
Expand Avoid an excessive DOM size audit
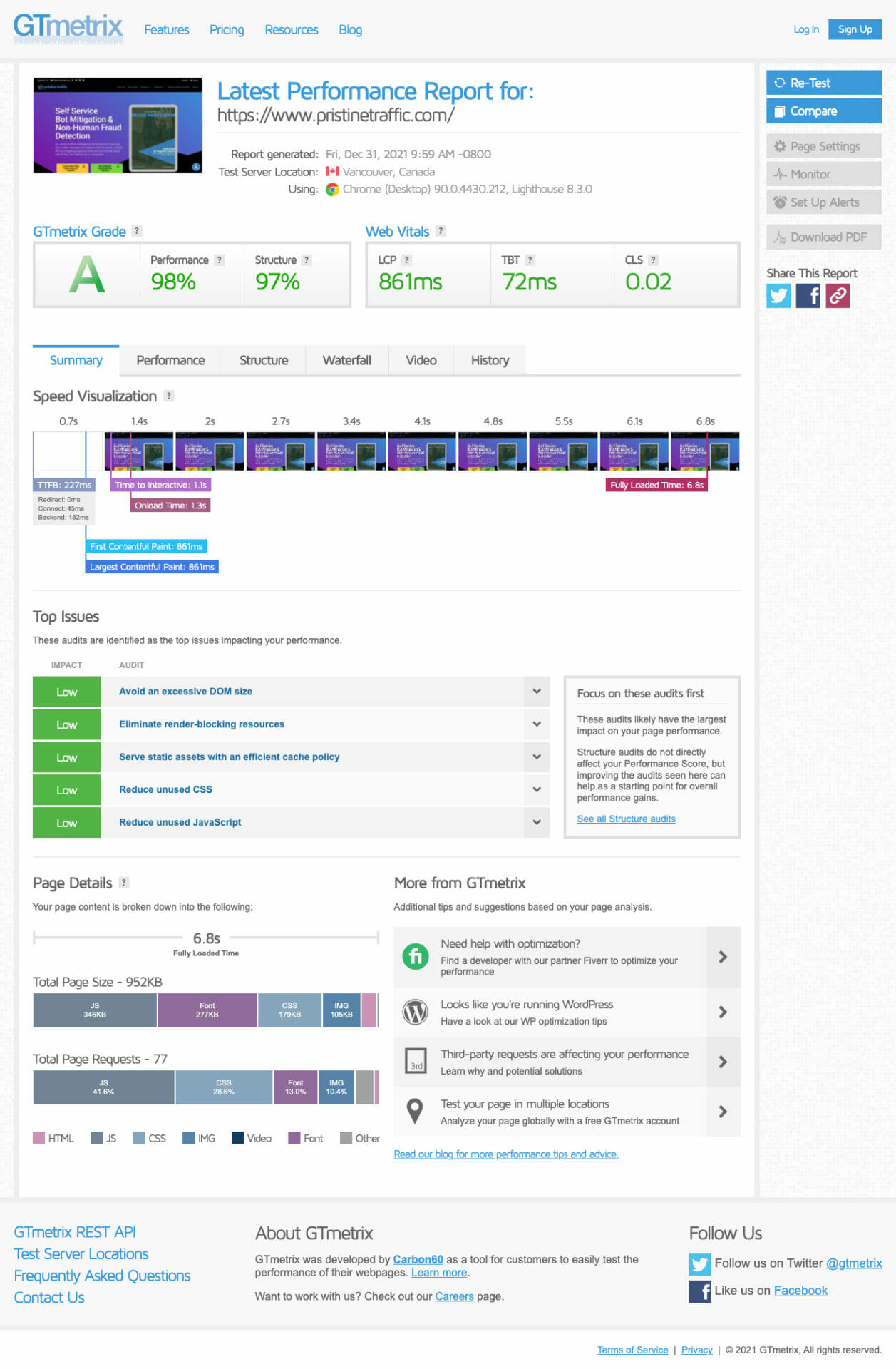click(537, 692)
